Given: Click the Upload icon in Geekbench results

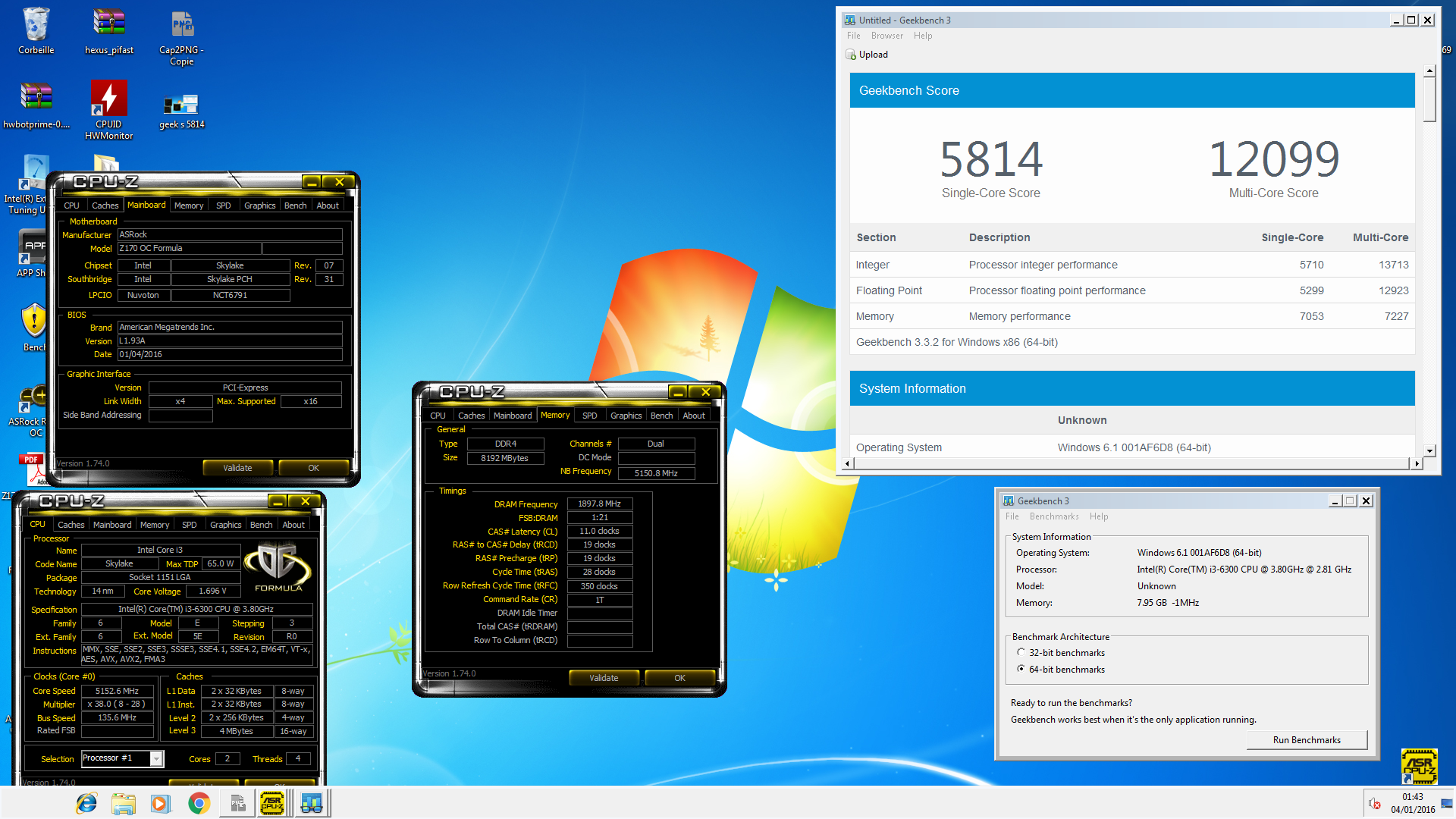Looking at the screenshot, I should 851,55.
